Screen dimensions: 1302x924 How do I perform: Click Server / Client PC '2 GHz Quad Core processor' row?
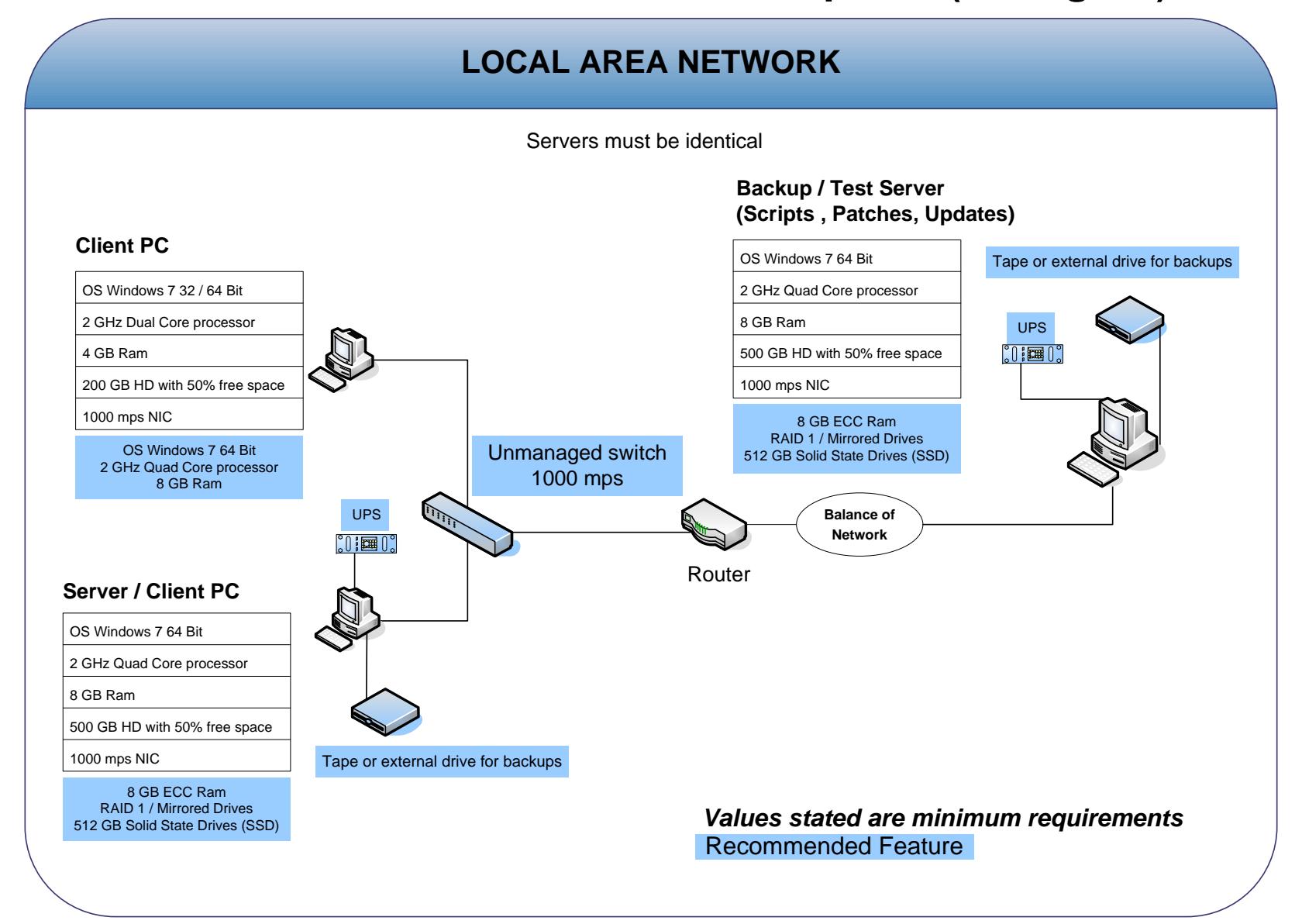(x=177, y=661)
